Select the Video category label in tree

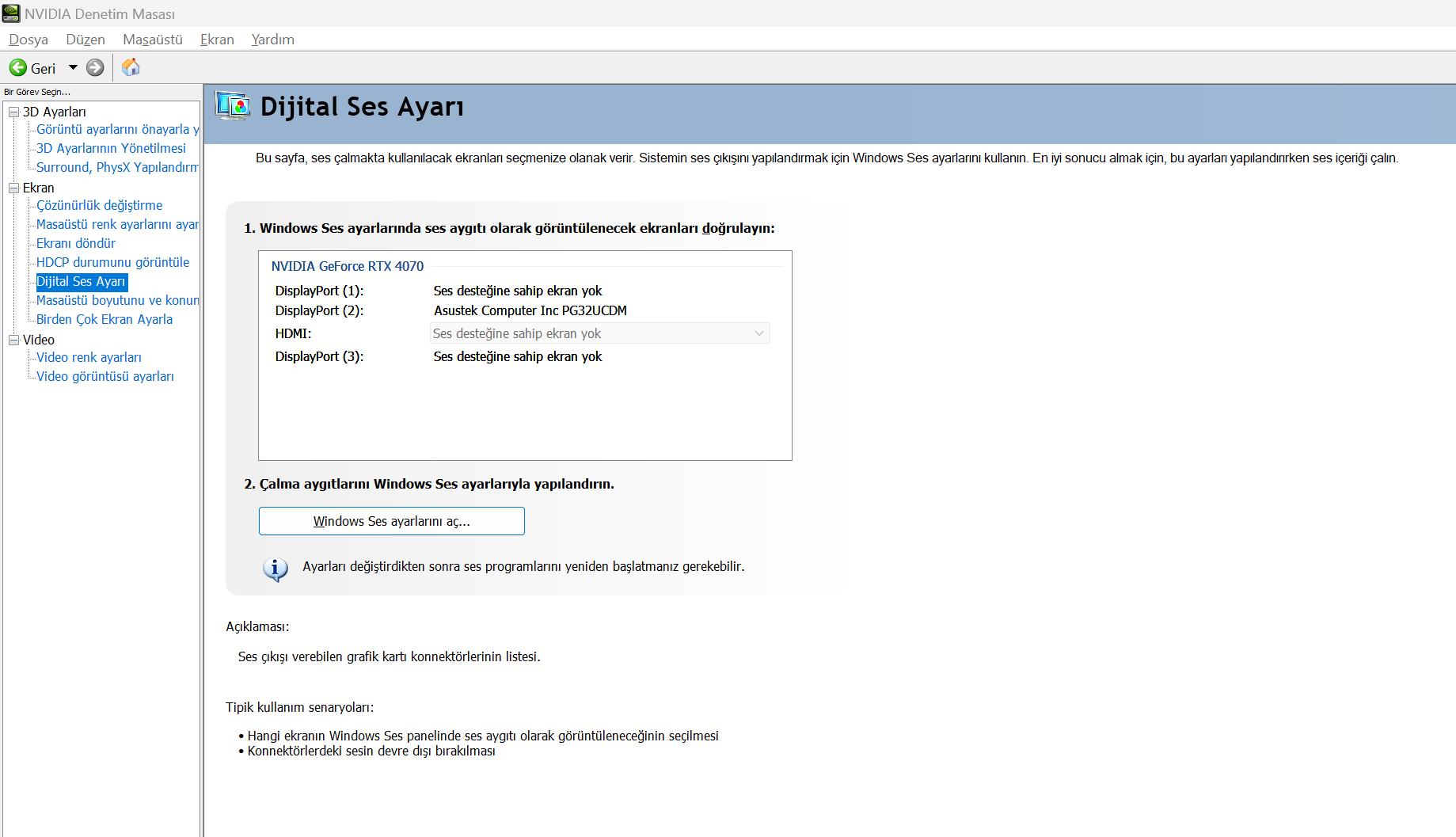click(x=38, y=340)
